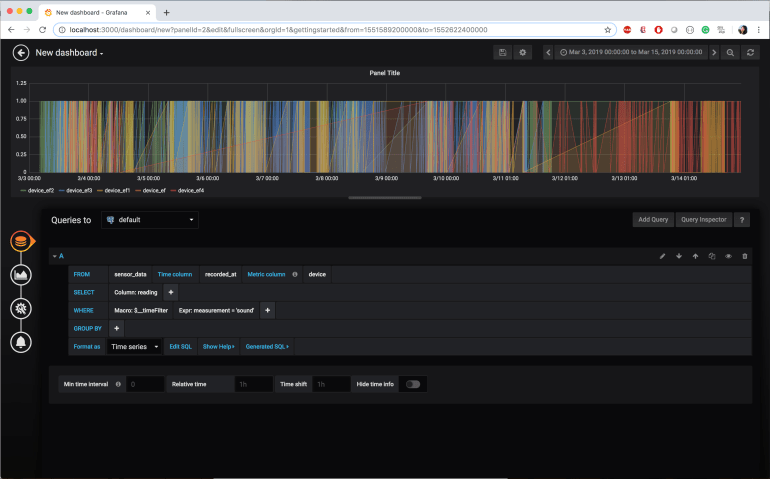770x479 pixels.
Task: Click the Edit SQL link
Action: point(180,346)
